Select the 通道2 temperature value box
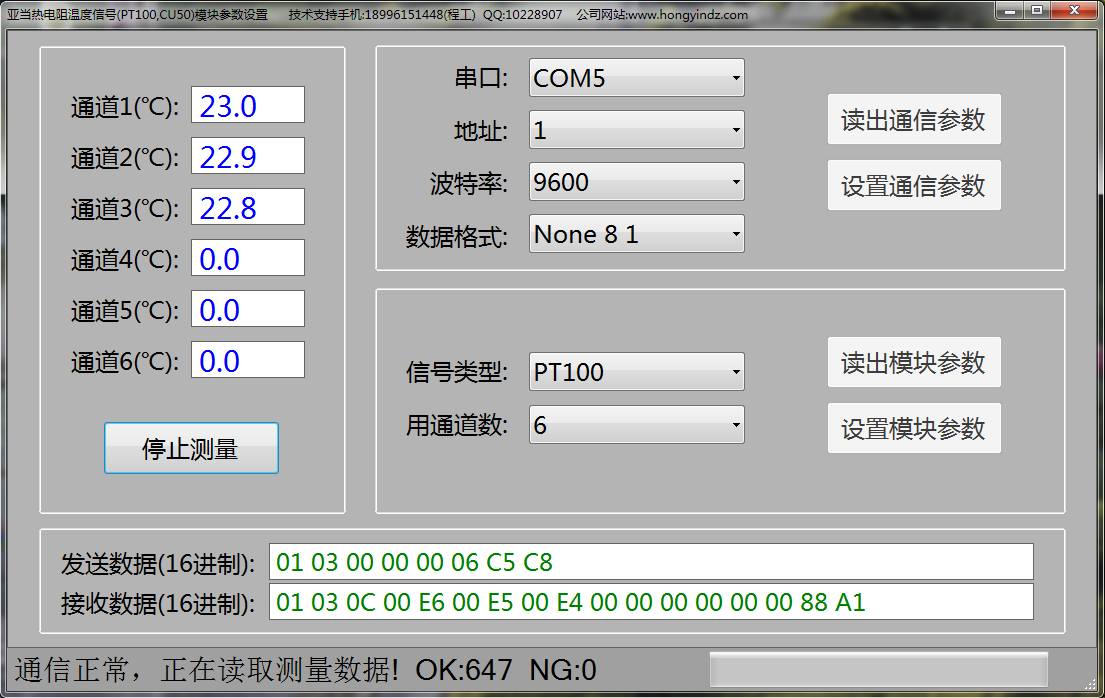 (x=248, y=157)
